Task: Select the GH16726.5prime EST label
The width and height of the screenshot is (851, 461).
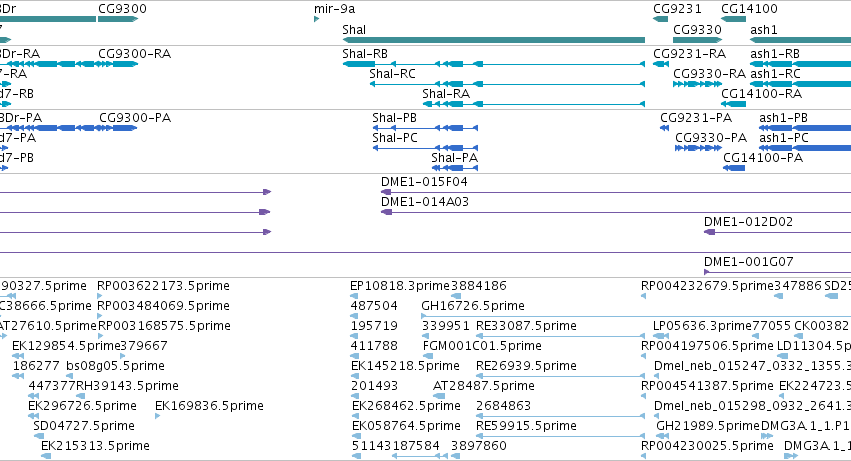Action: pos(473,306)
